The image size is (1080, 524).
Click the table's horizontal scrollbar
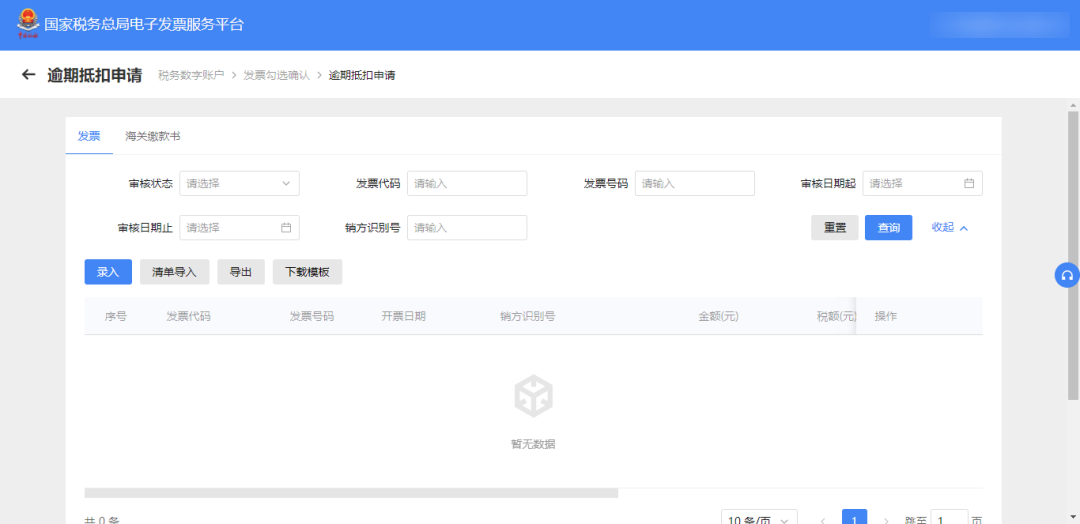pos(351,493)
